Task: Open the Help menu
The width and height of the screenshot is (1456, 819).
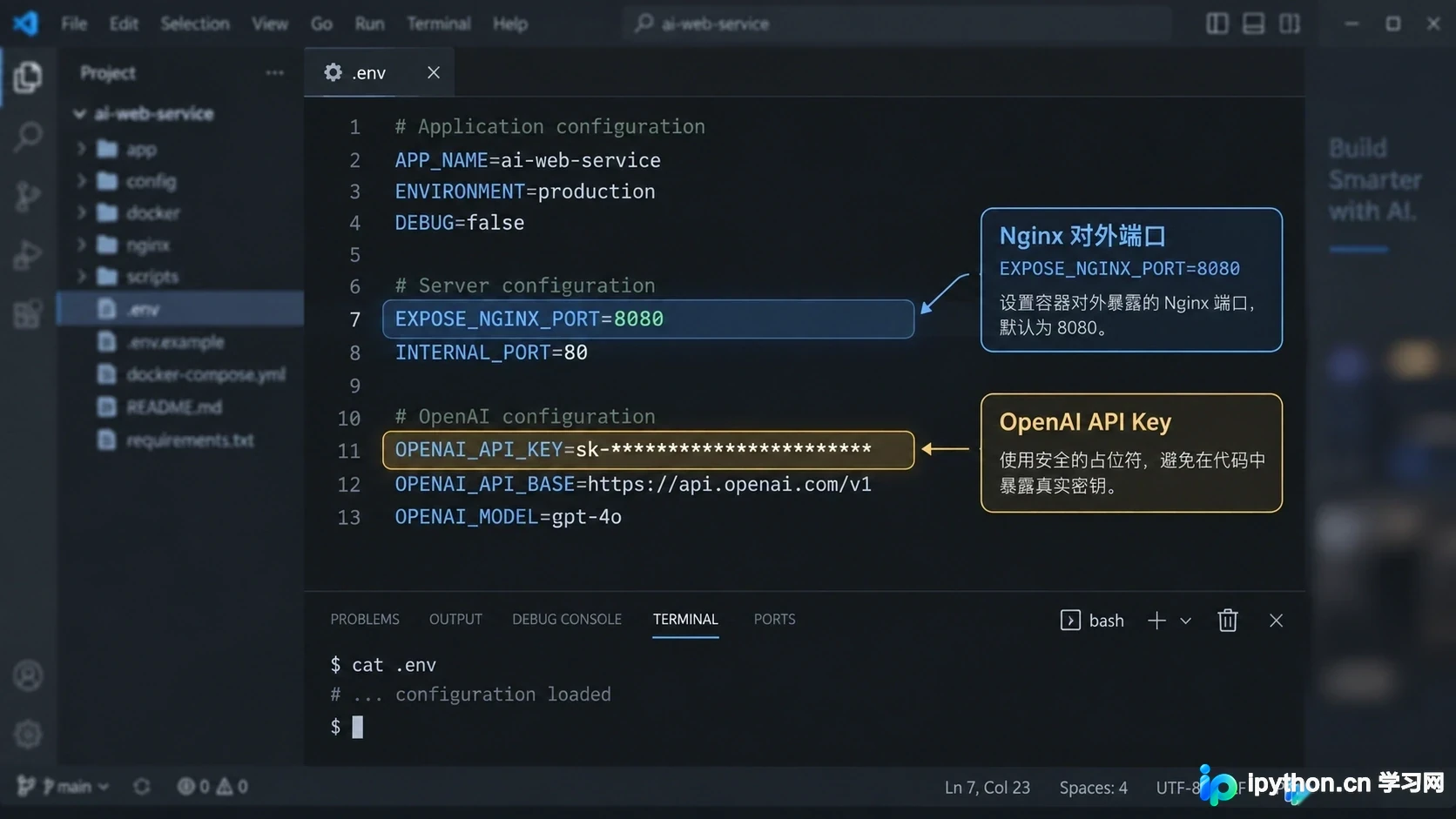Action: (510, 23)
